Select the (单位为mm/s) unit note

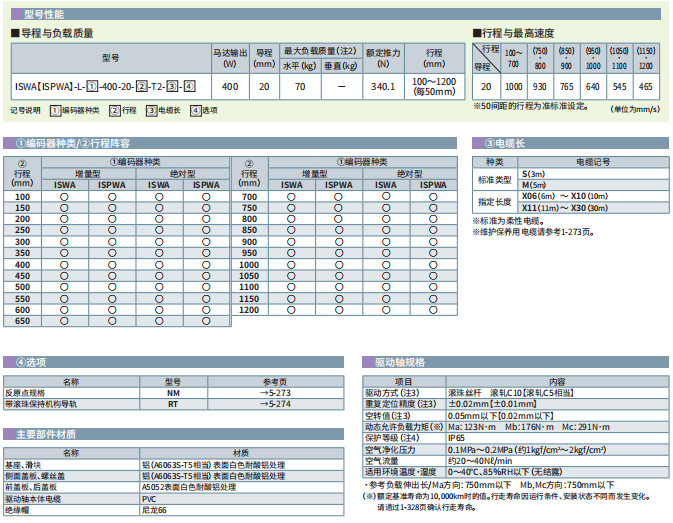click(635, 109)
